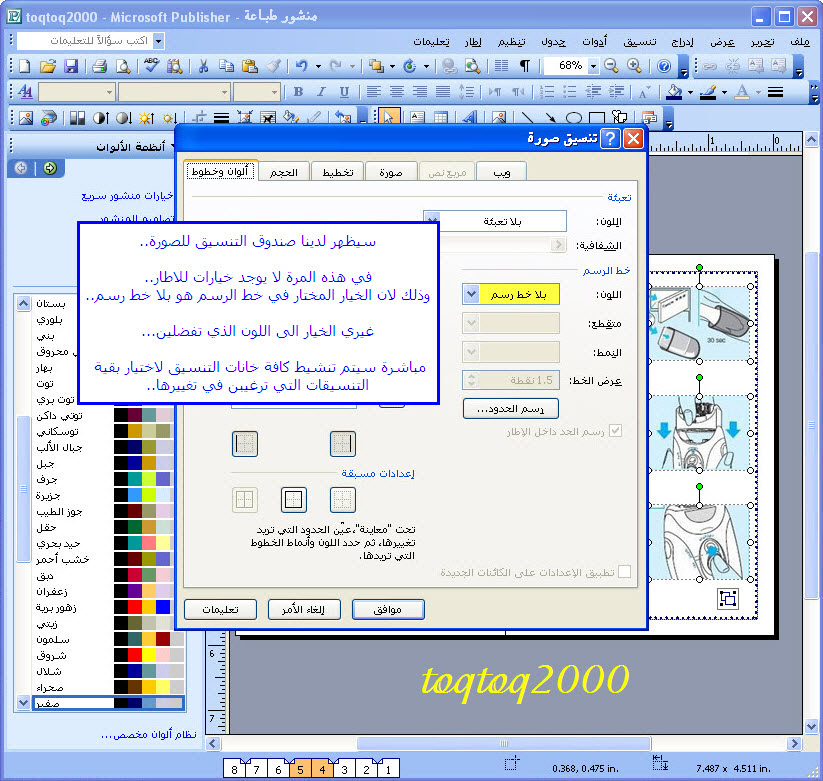
Task: Click the Print icon
Action: (99, 66)
